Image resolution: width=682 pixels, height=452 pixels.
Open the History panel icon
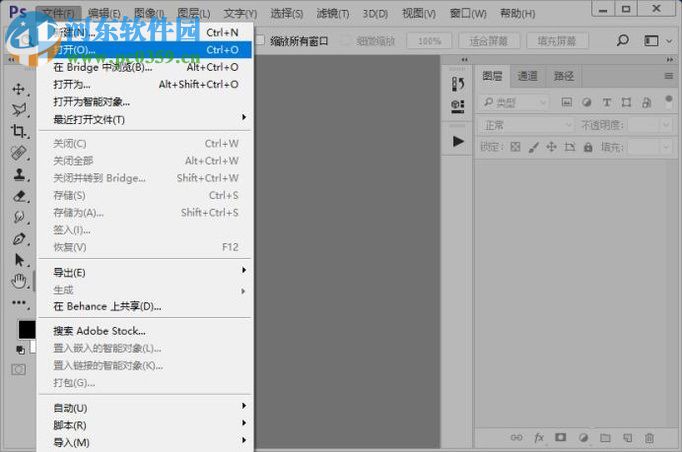tap(458, 84)
